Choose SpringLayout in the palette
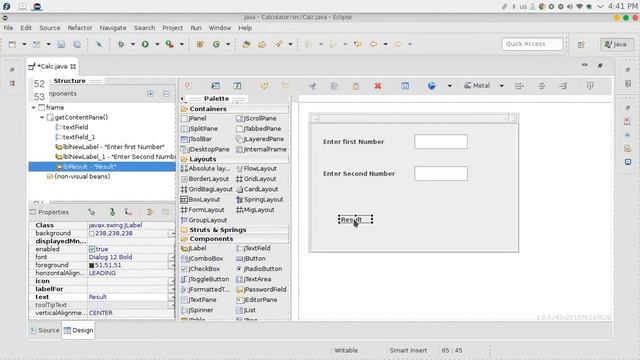This screenshot has height=360, width=640. (260, 200)
